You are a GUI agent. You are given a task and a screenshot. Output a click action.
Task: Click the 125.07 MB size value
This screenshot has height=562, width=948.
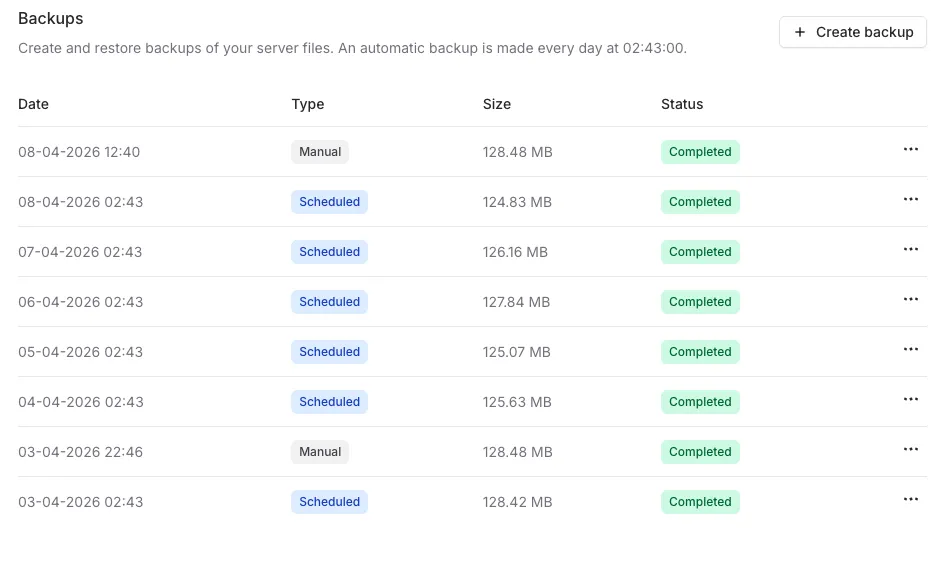tap(516, 352)
